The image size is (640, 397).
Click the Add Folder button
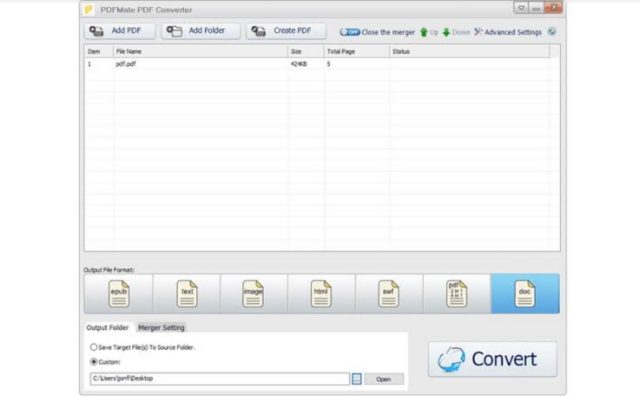[x=200, y=31]
